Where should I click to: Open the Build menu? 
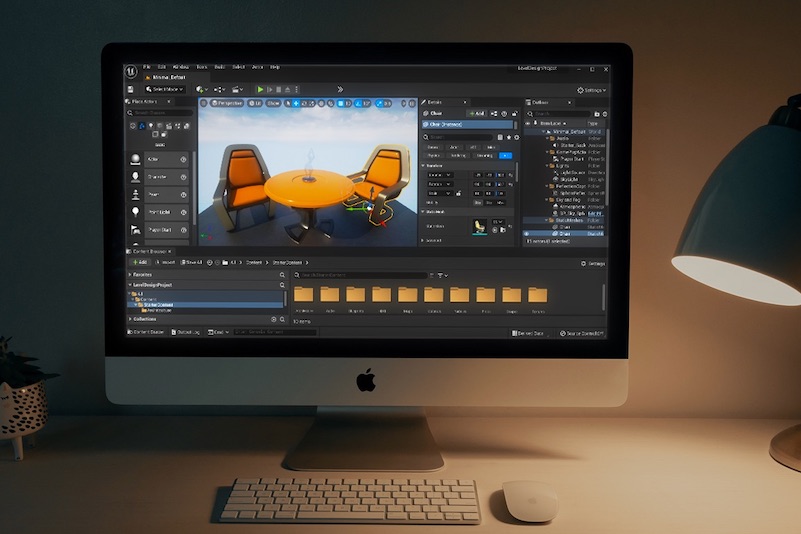click(x=220, y=67)
